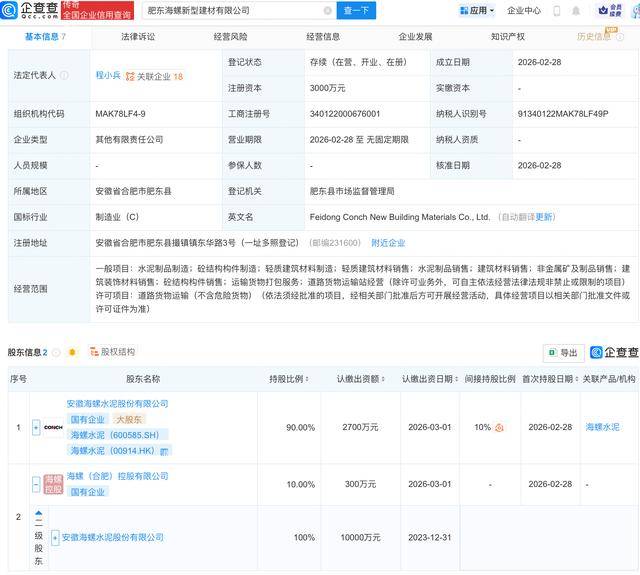This screenshot has height=575, width=640.
Task: Toggle the orange dot shareholder view switch
Action: [71, 353]
